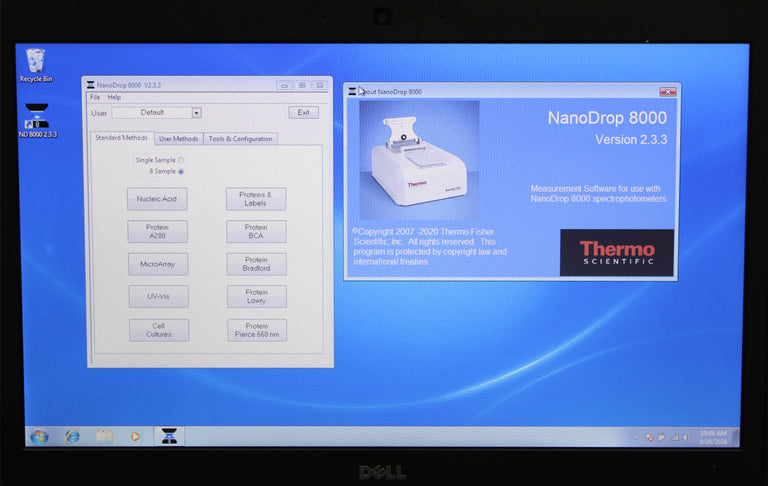768x486 pixels.
Task: Launch Internet Explorer from the taskbar
Action: click(x=73, y=436)
